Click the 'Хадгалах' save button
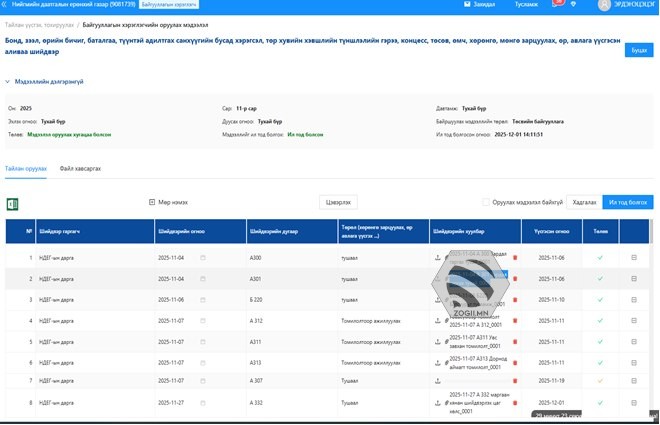Viewport: 660px width, 425px height. click(583, 202)
